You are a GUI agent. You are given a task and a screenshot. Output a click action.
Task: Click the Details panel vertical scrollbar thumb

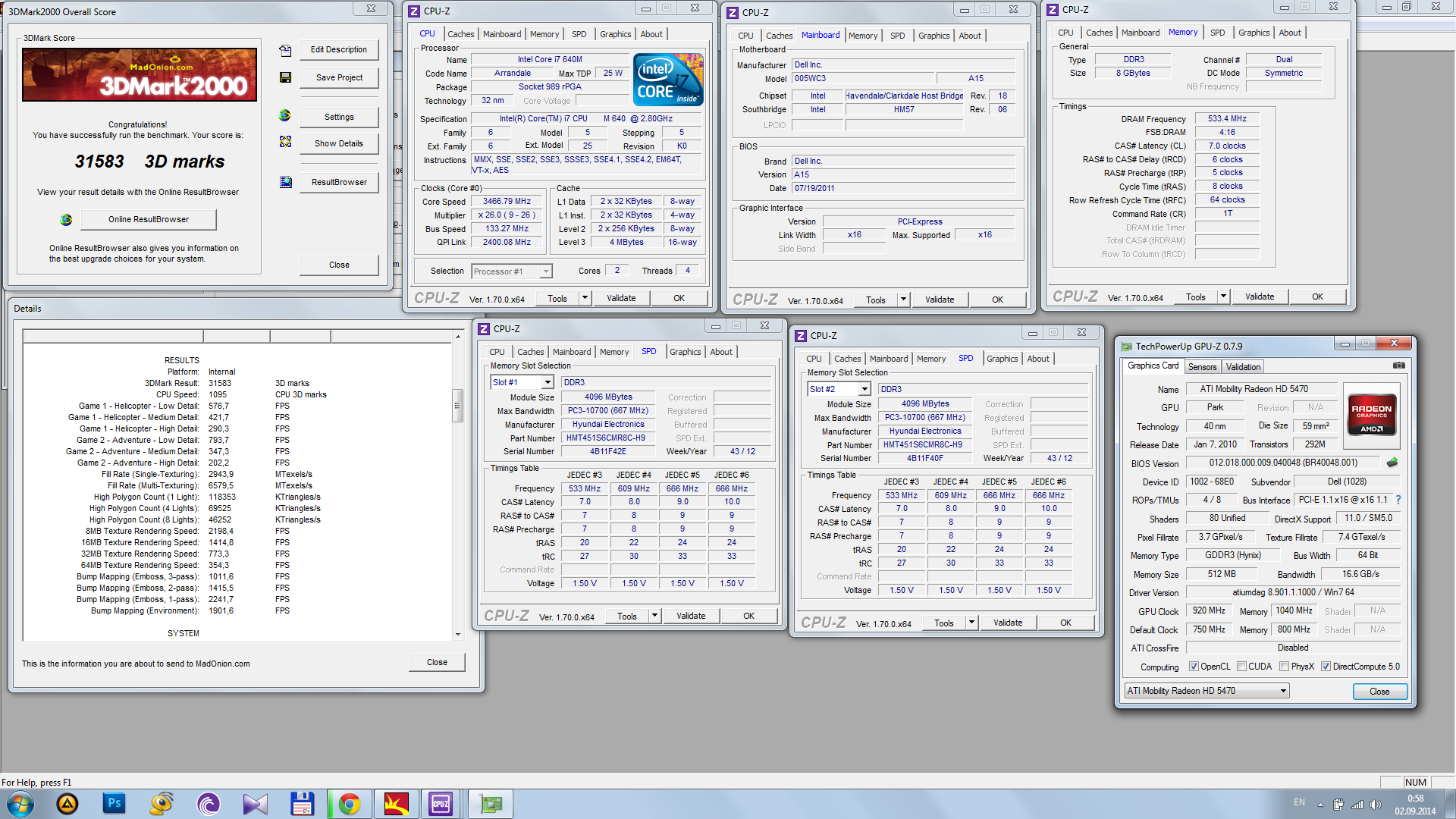pos(457,405)
